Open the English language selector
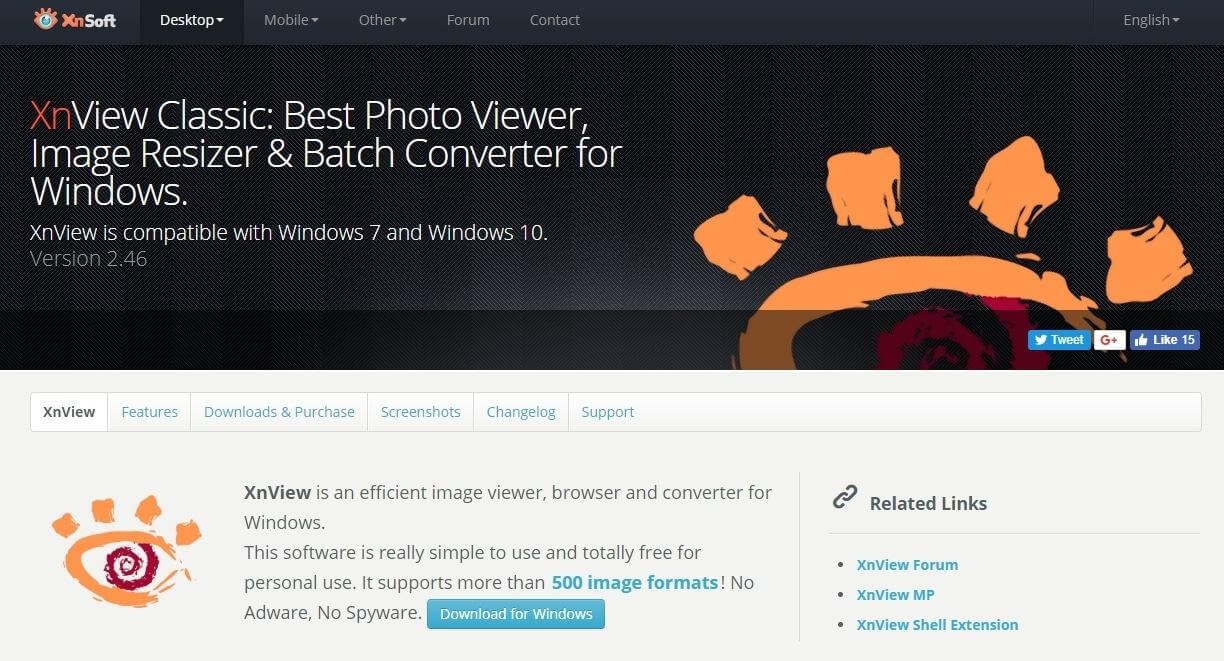The image size is (1224, 661). (1151, 20)
